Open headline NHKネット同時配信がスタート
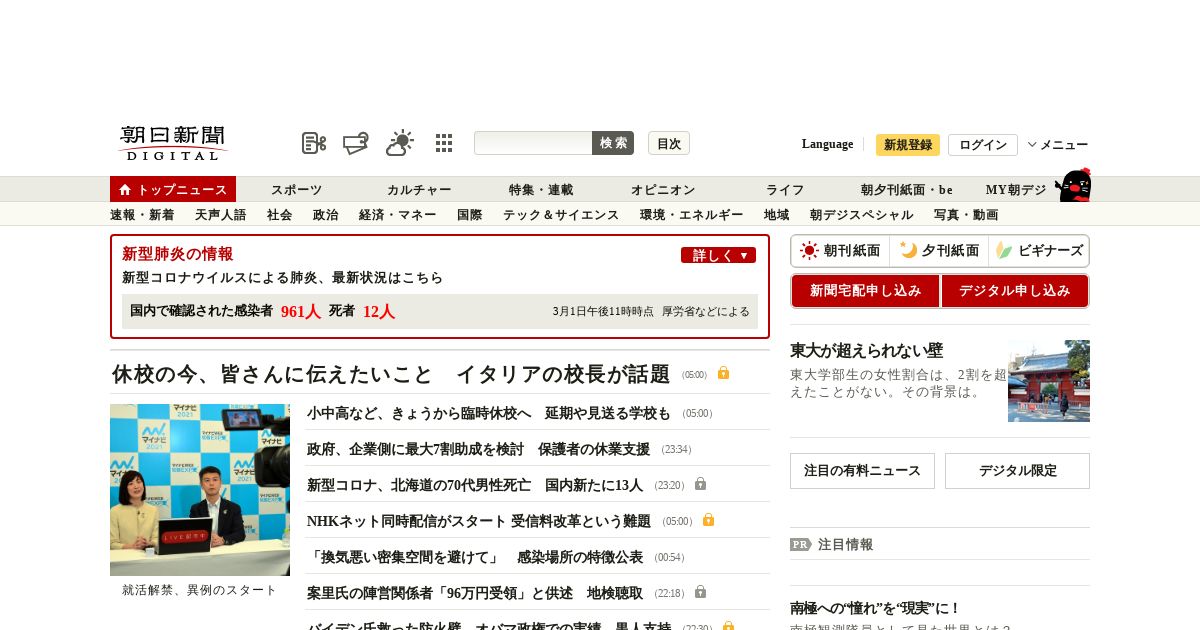The height and width of the screenshot is (630, 1200). click(479, 521)
